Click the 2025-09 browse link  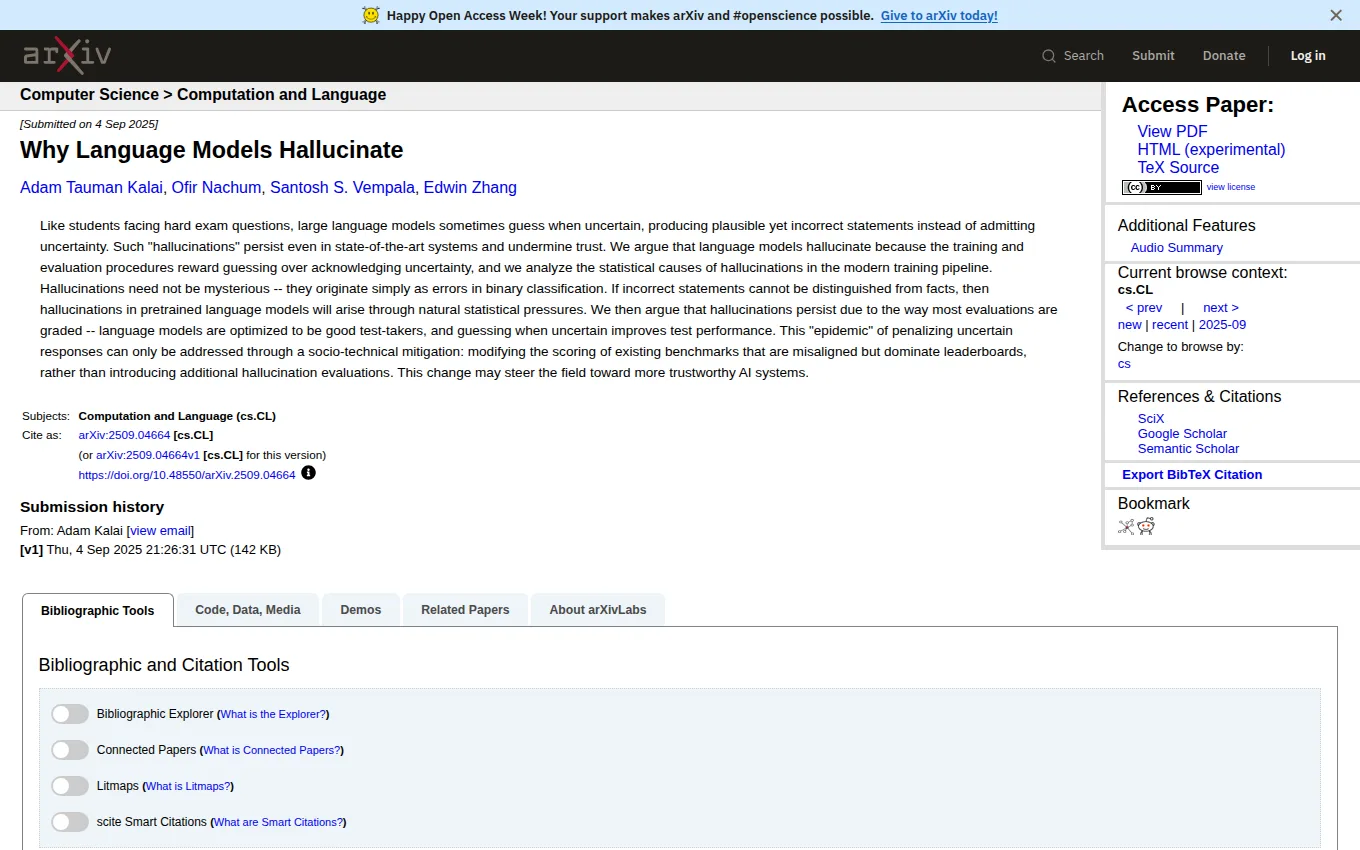coord(1222,325)
